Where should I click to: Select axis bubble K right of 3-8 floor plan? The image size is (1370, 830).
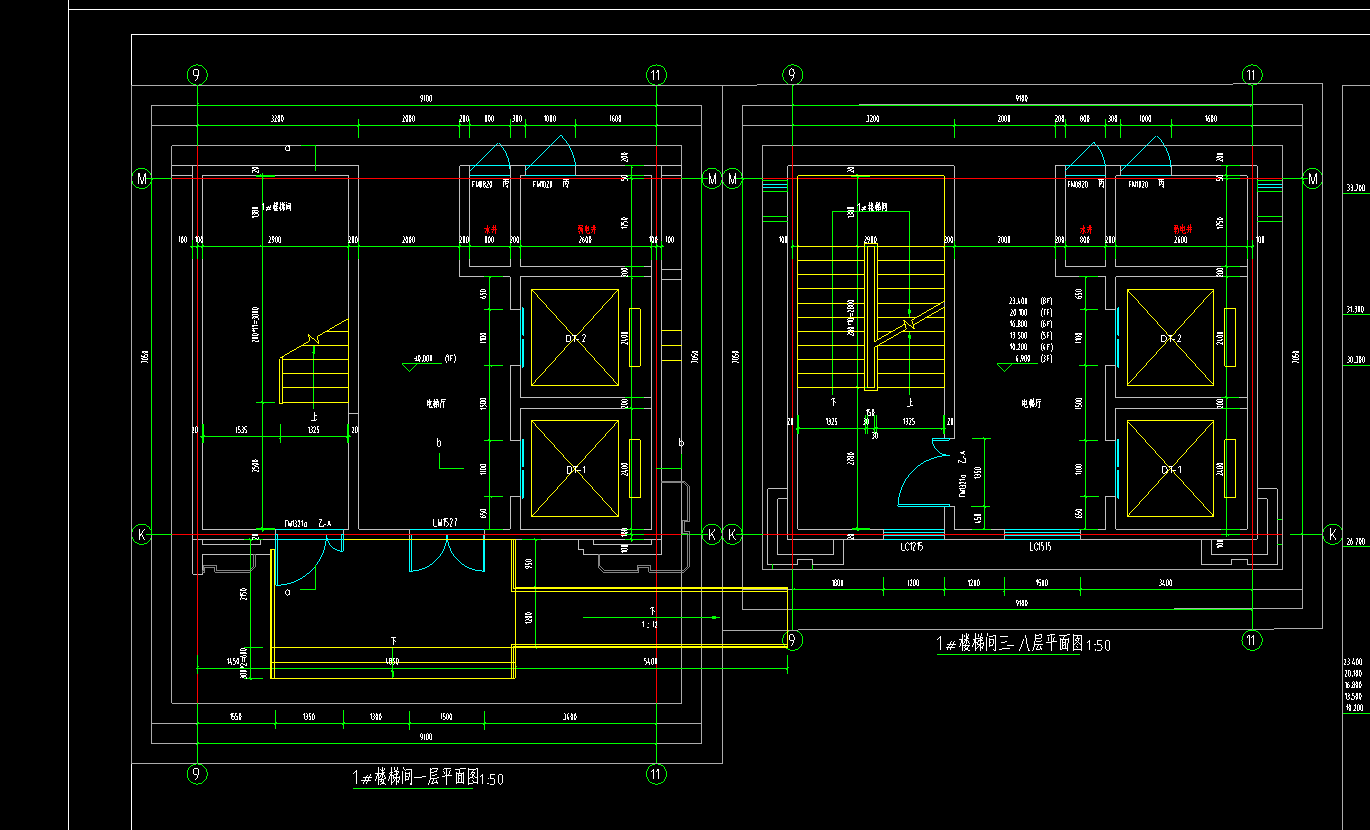(x=1332, y=535)
